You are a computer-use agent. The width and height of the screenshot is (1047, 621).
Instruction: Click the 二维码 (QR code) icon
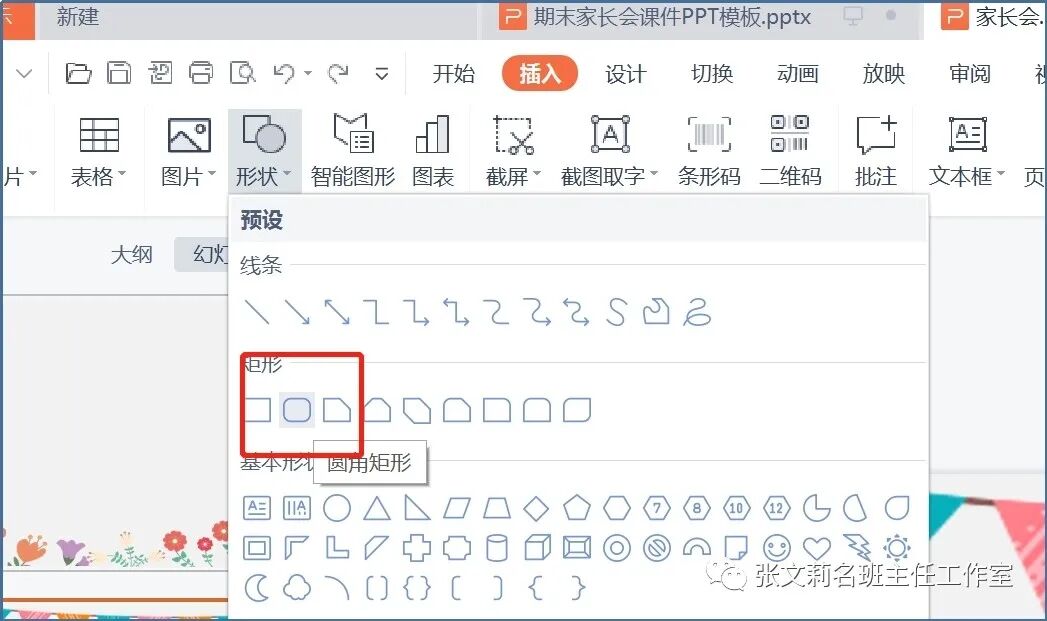pos(789,148)
